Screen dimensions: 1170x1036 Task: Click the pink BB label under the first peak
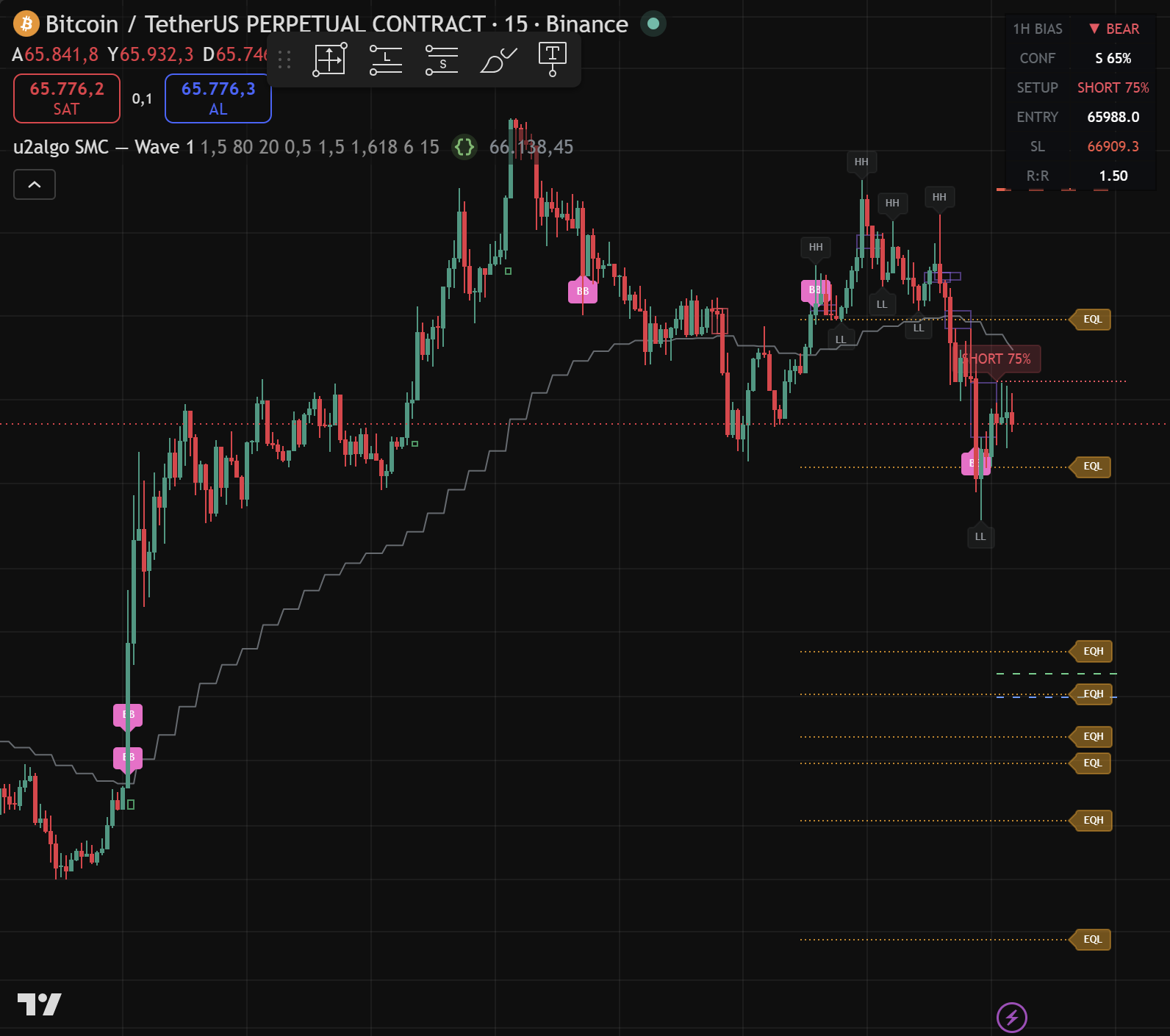pyautogui.click(x=583, y=292)
